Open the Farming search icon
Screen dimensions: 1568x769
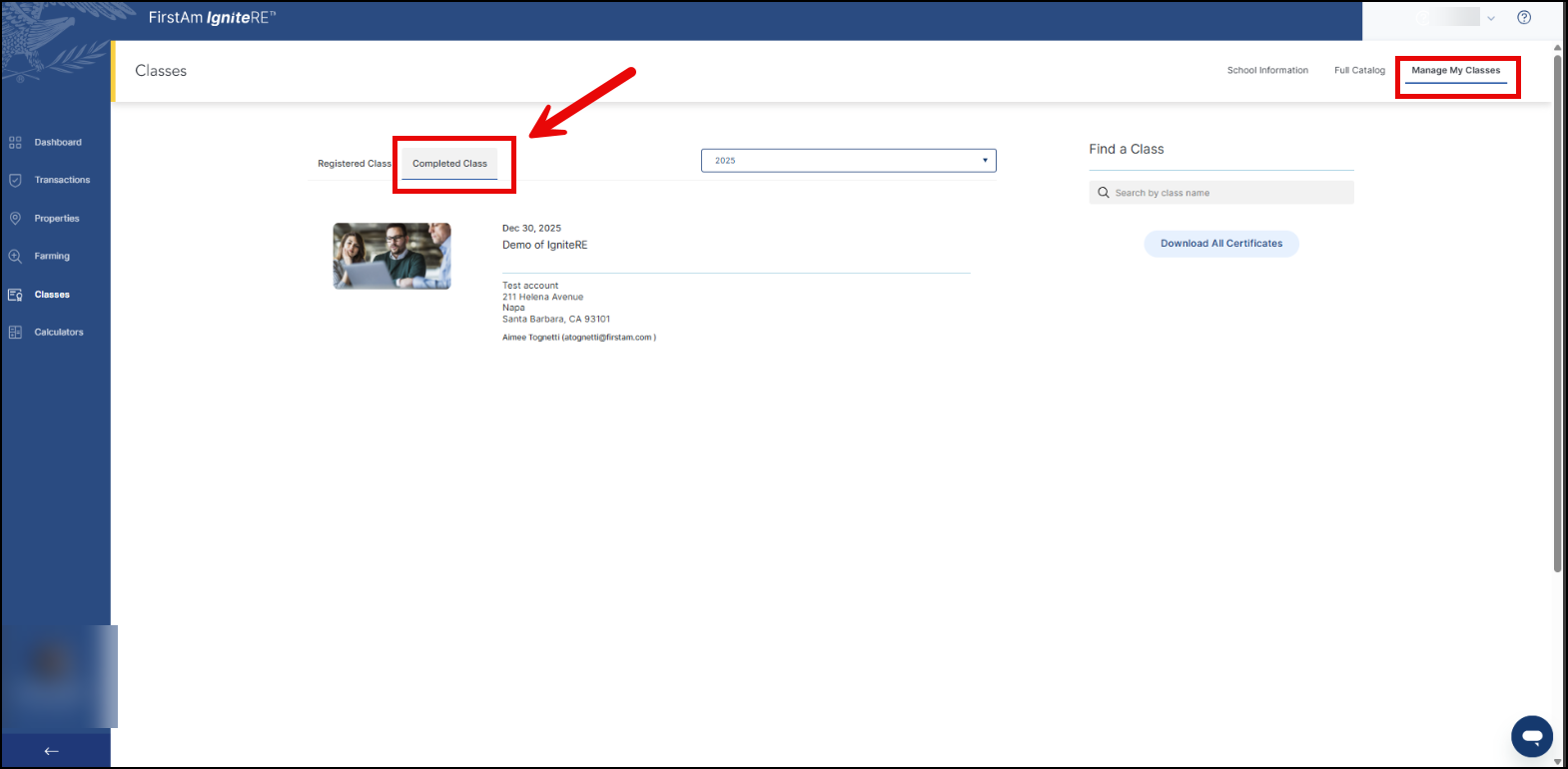tap(15, 257)
